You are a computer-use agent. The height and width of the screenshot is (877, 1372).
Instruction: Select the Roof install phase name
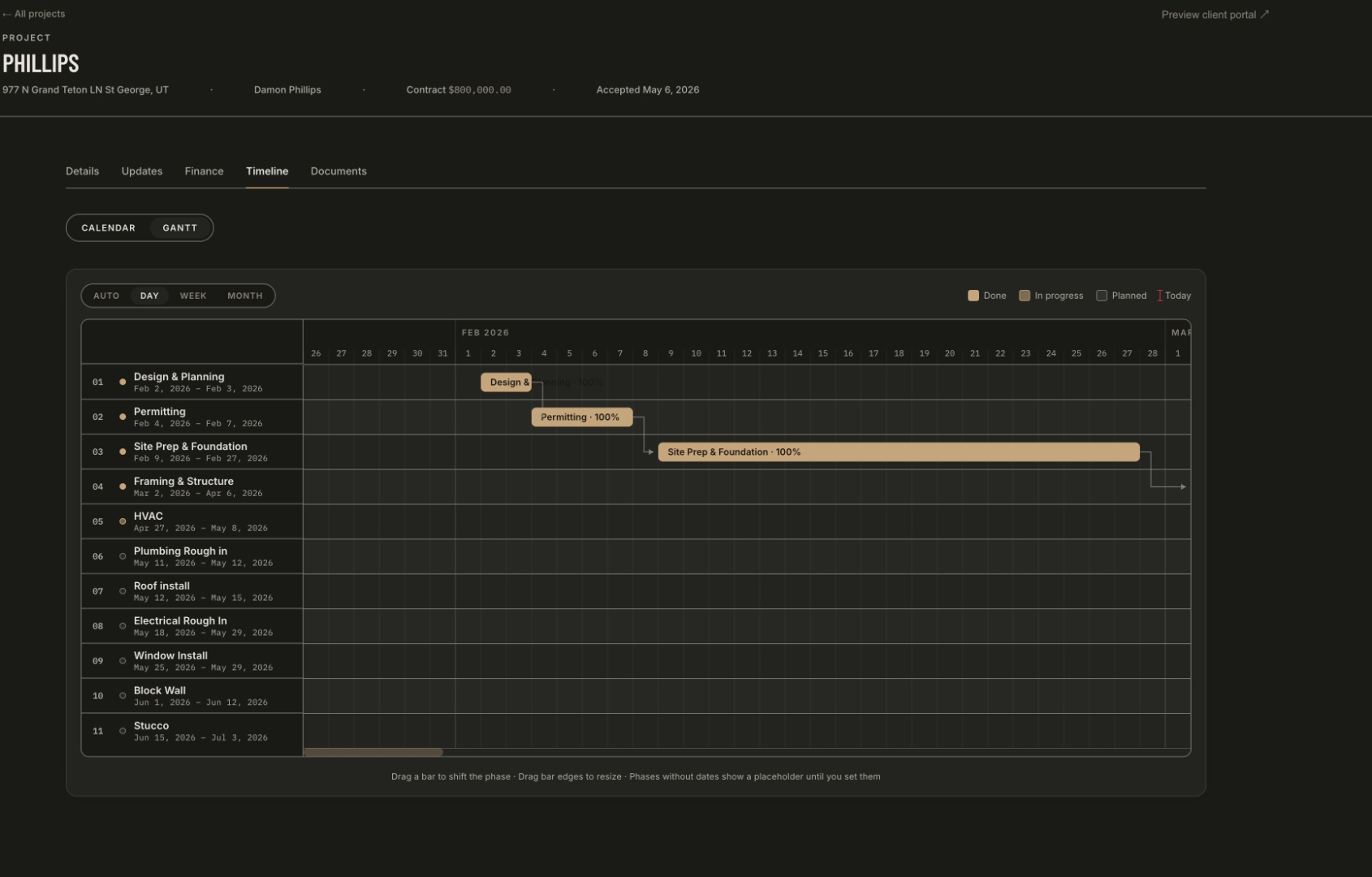coord(162,586)
